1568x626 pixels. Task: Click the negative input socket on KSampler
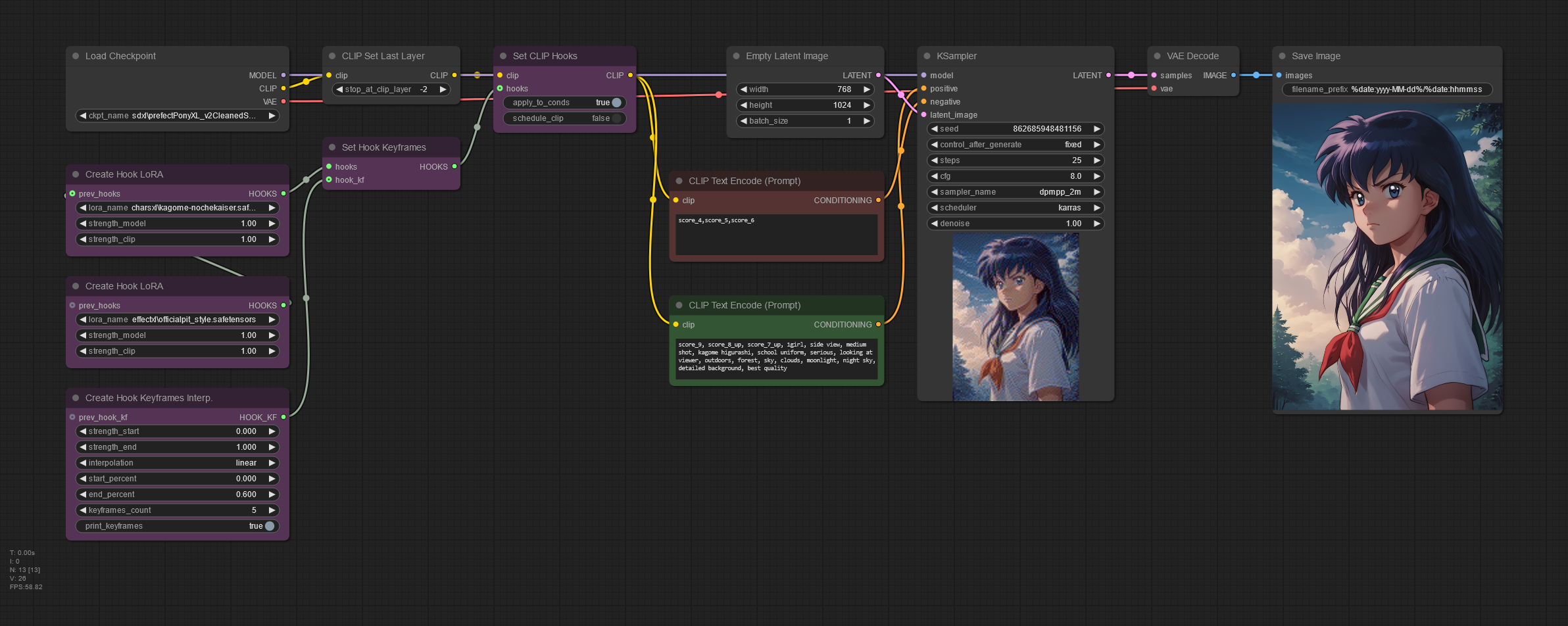pos(923,101)
